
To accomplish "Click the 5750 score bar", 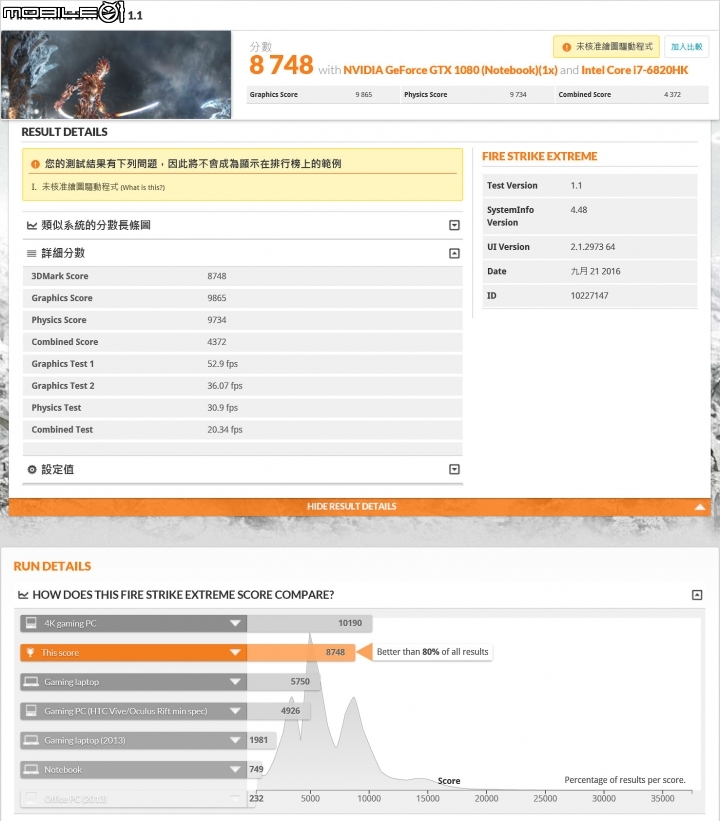I will pos(283,682).
